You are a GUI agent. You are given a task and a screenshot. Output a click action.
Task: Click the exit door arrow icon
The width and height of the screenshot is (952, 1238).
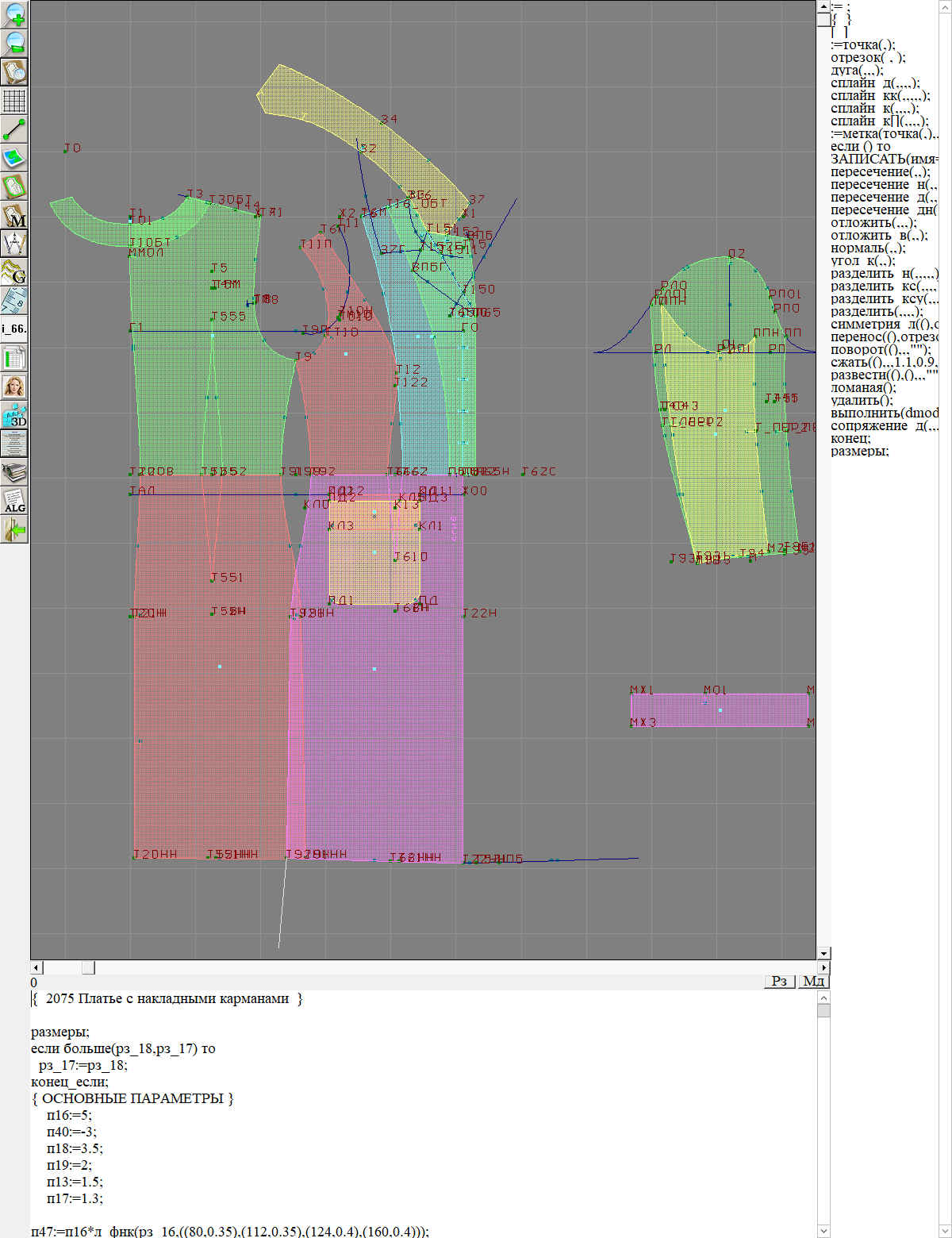[15, 529]
